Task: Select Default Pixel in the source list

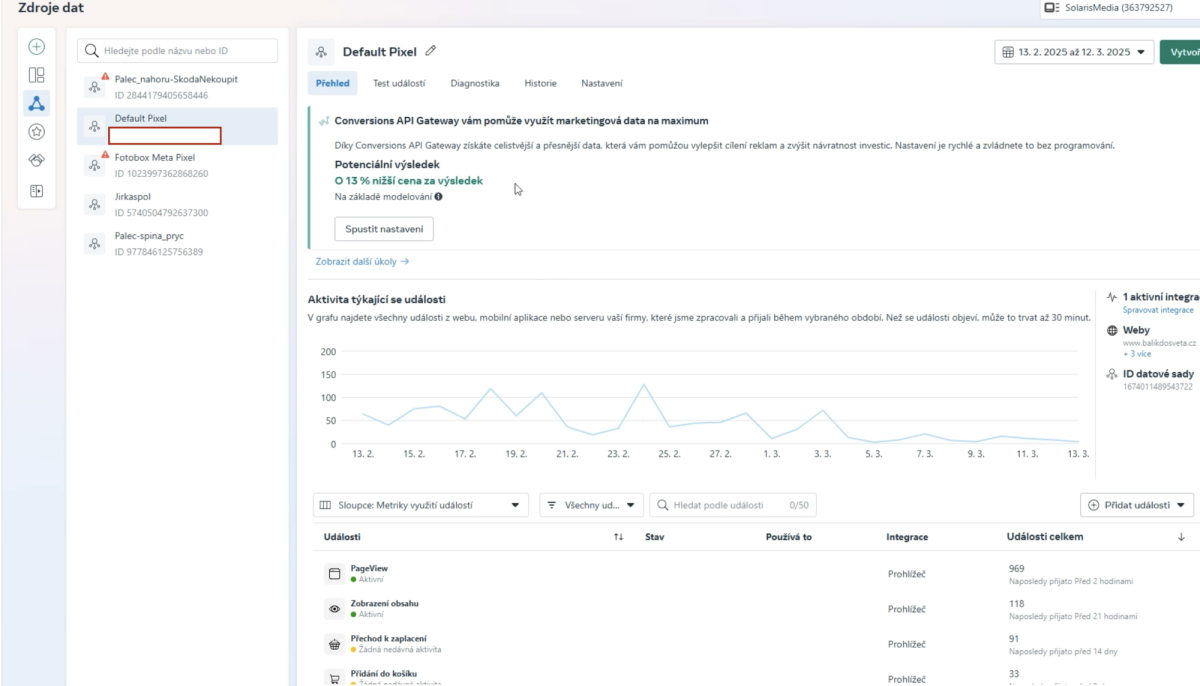Action: pos(178,126)
